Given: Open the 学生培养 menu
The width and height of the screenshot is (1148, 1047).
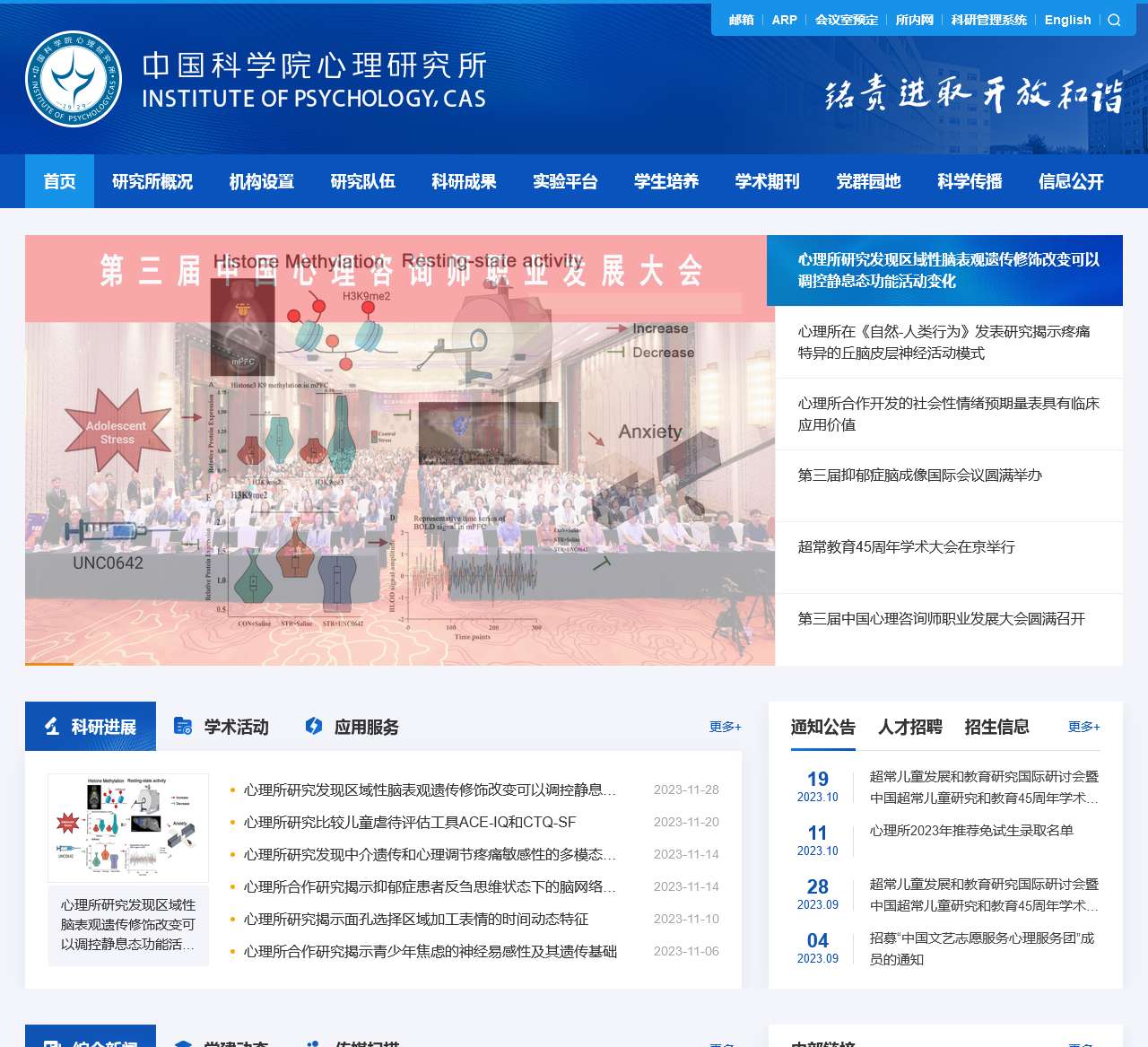Looking at the screenshot, I should click(666, 181).
